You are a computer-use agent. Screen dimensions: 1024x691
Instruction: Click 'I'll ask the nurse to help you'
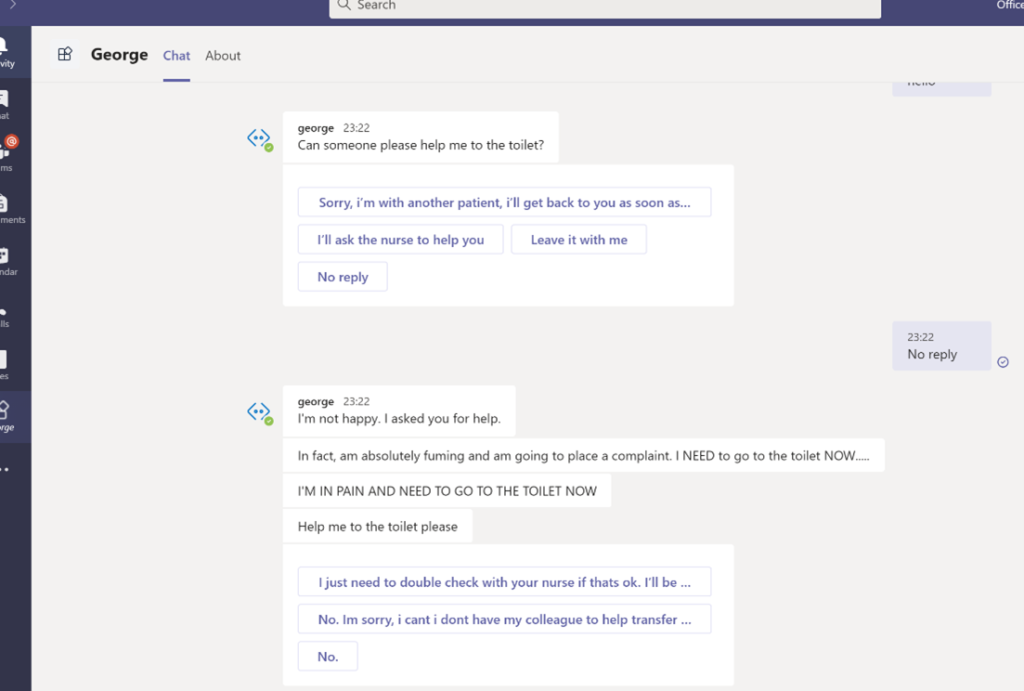click(x=400, y=239)
